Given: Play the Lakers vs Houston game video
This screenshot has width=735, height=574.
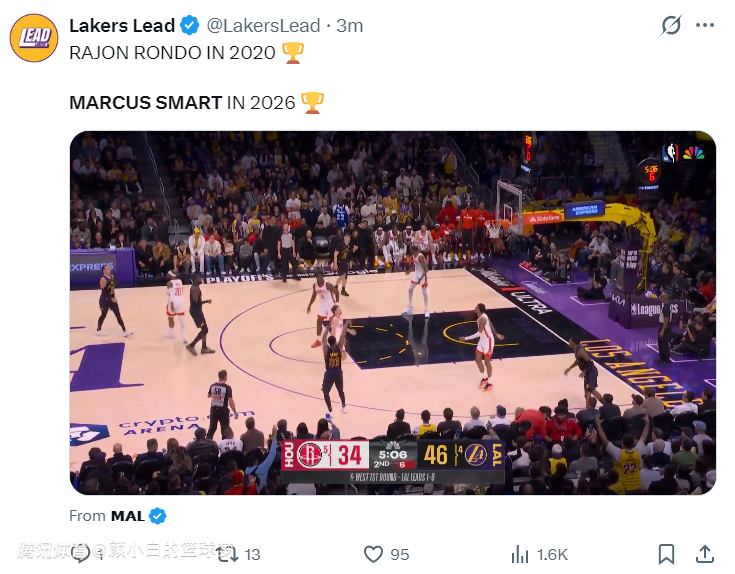Looking at the screenshot, I should tap(392, 313).
